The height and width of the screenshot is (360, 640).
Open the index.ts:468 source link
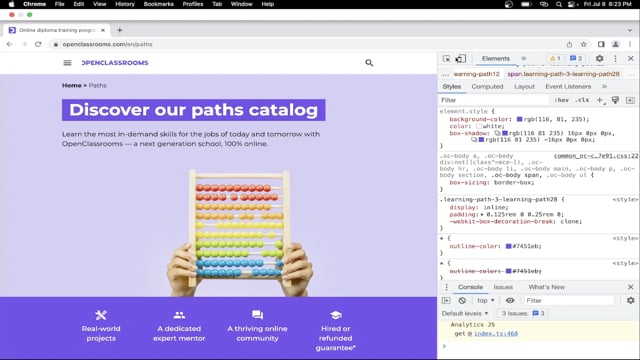[496, 333]
